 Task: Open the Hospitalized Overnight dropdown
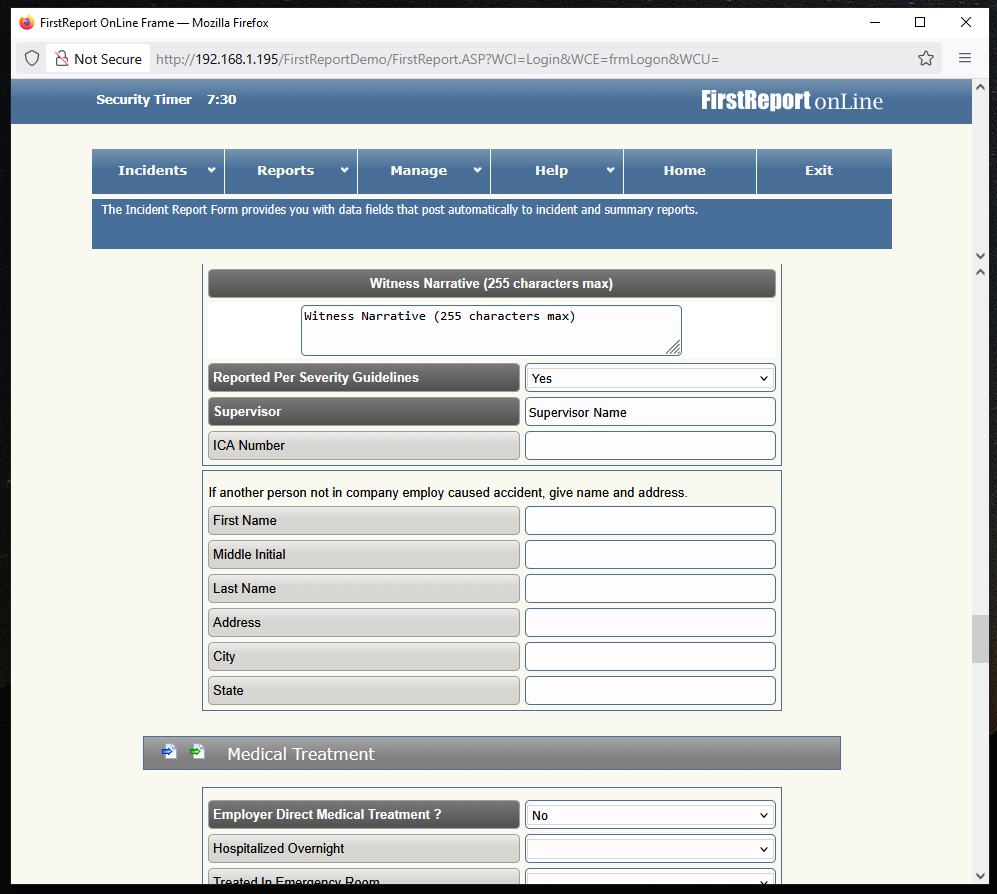coord(650,849)
